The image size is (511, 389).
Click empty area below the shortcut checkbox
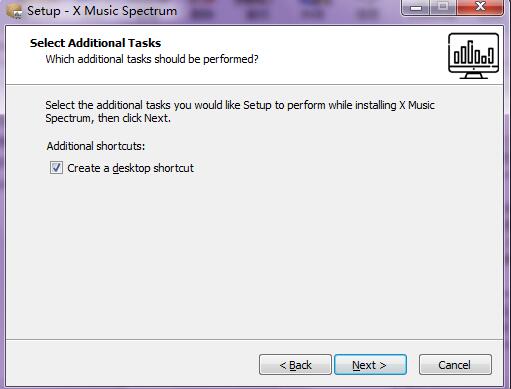pos(253,257)
